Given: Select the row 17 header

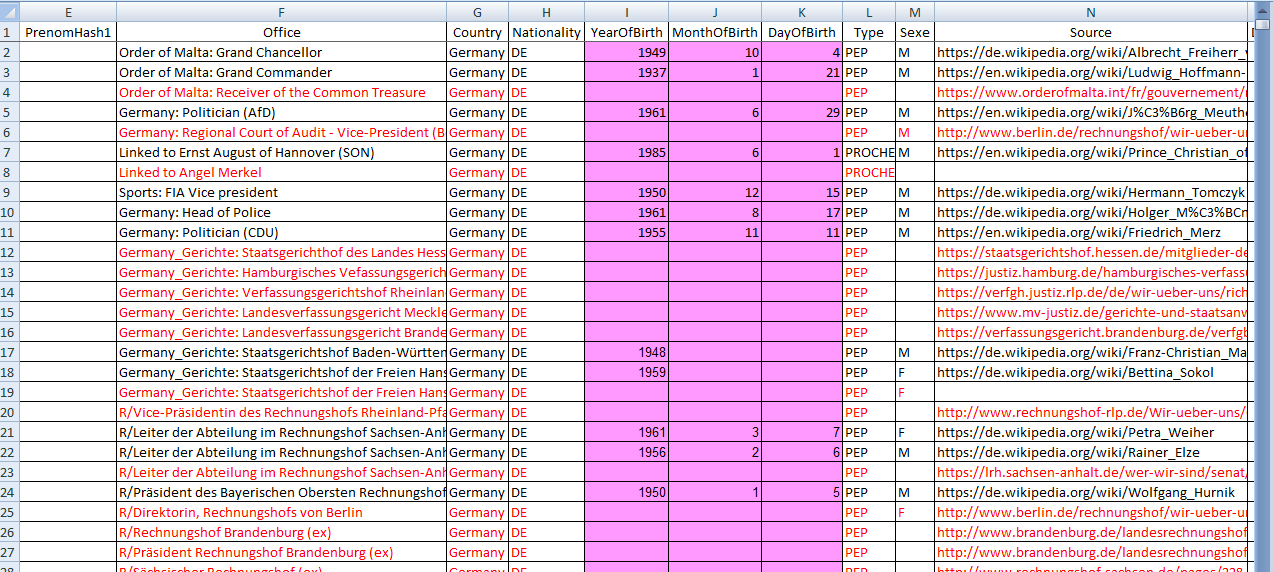Looking at the screenshot, I should 9,352.
